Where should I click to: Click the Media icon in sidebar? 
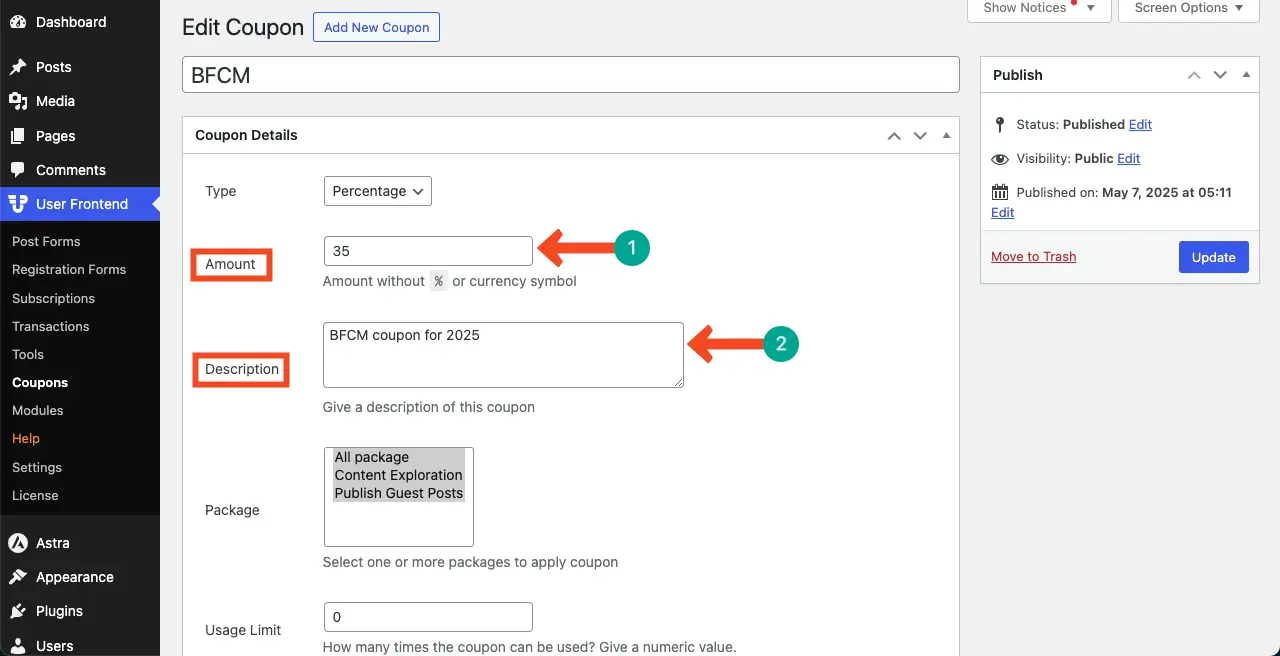(18, 101)
